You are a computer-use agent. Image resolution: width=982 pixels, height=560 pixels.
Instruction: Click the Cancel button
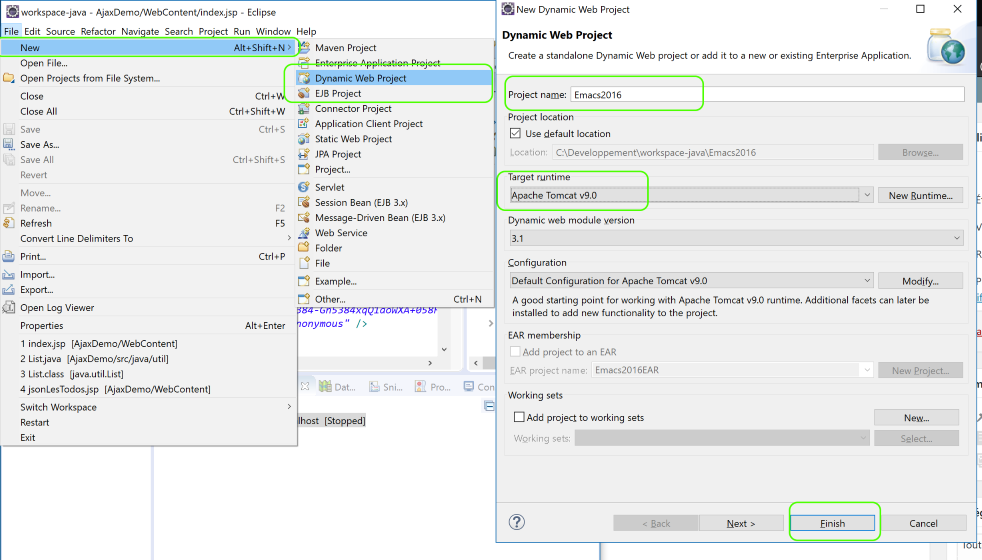[923, 523]
